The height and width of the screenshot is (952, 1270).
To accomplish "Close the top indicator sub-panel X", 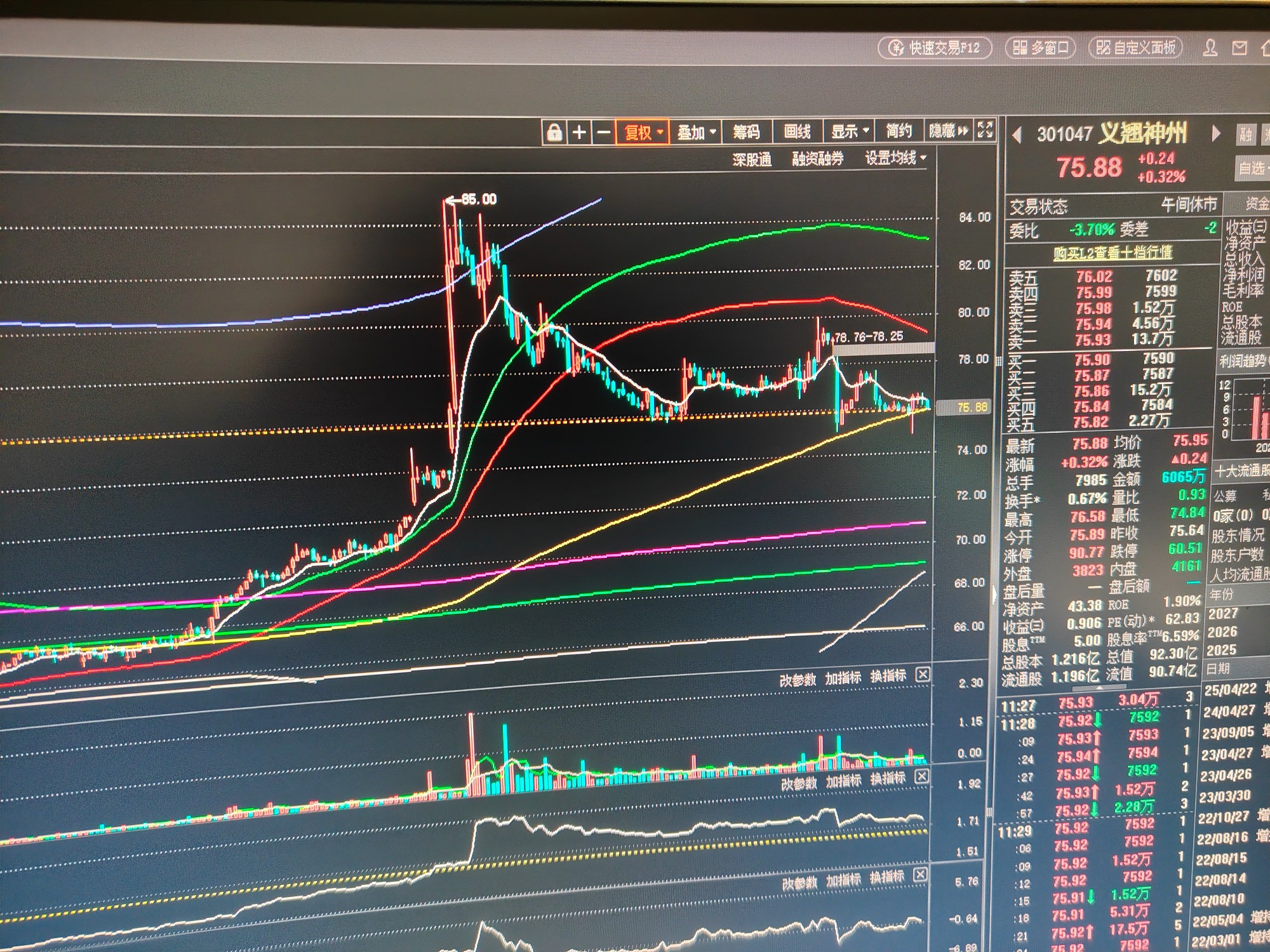I will (923, 675).
